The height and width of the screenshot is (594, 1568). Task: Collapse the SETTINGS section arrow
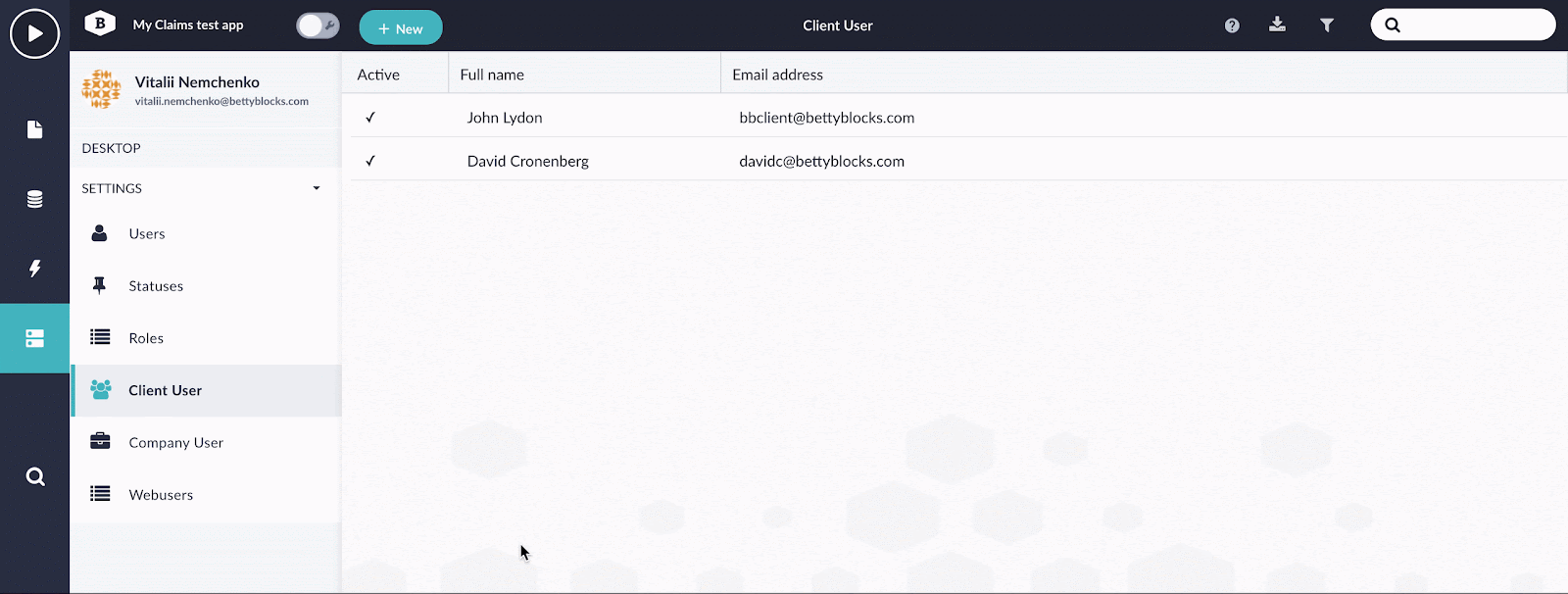317,188
